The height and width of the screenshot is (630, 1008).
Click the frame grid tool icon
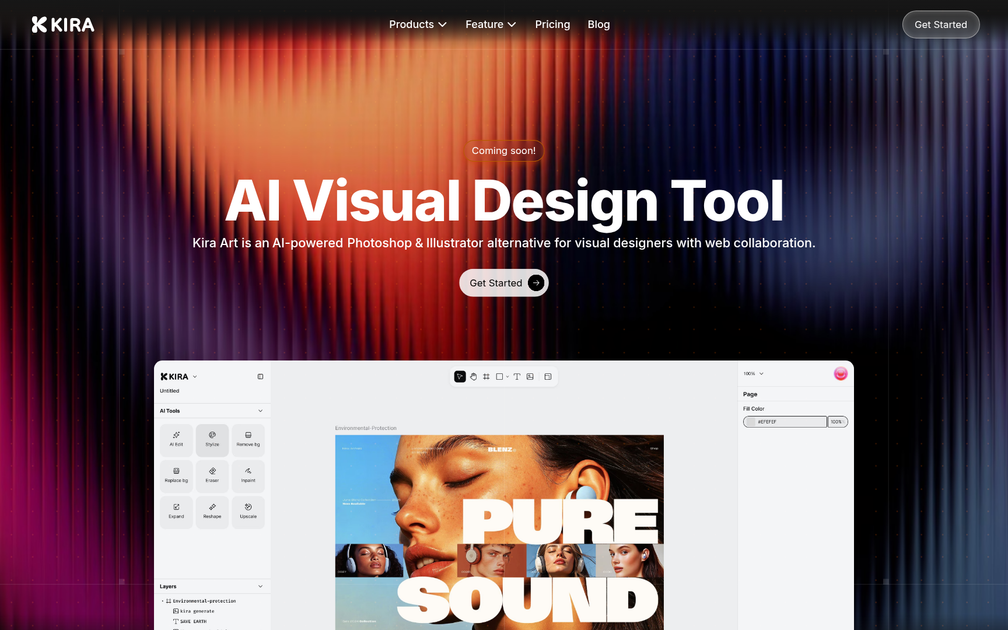pos(487,377)
